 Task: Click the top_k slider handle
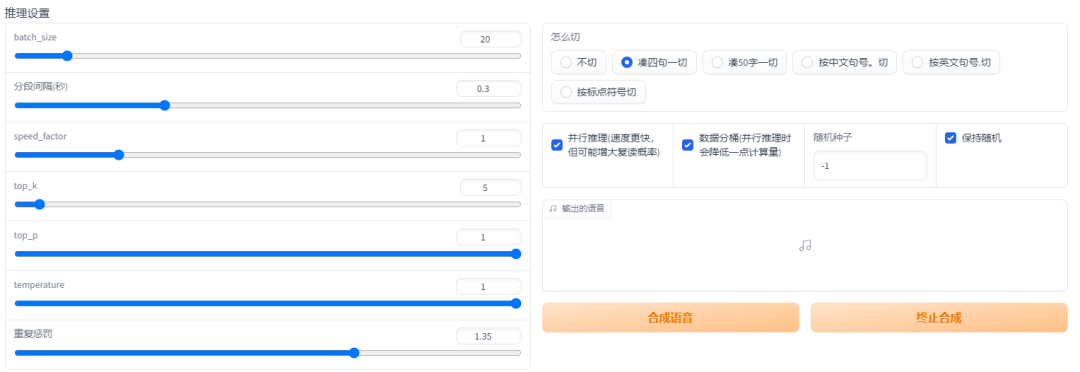[x=39, y=205]
